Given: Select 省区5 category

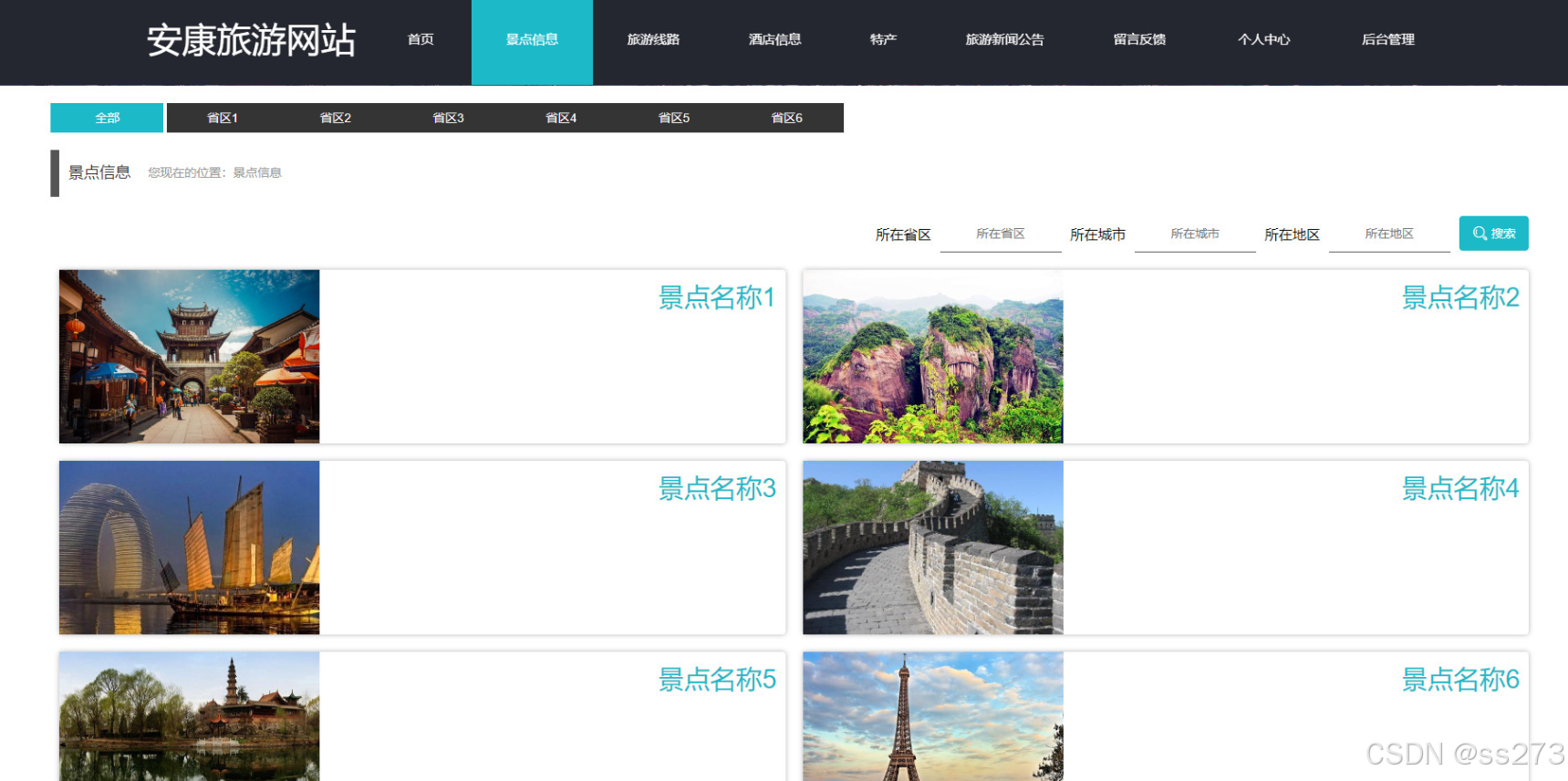Looking at the screenshot, I should click(674, 118).
